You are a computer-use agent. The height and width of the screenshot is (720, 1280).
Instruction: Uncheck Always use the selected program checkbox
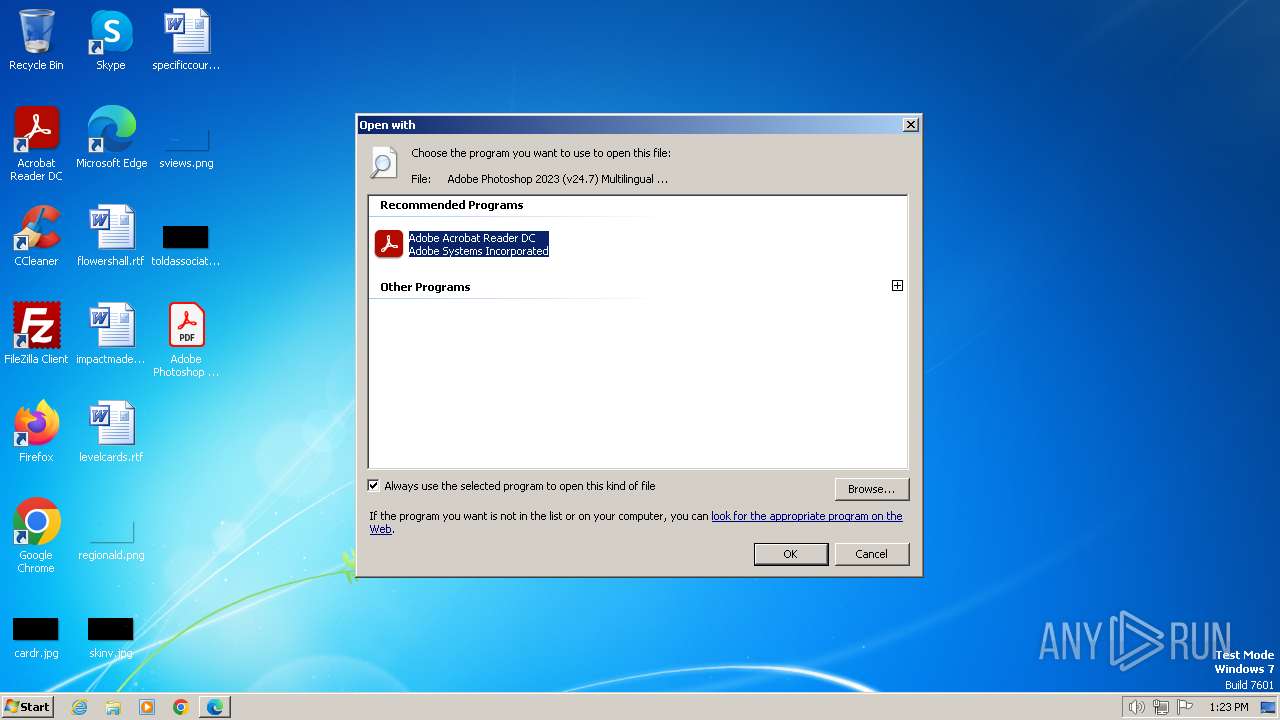(374, 486)
